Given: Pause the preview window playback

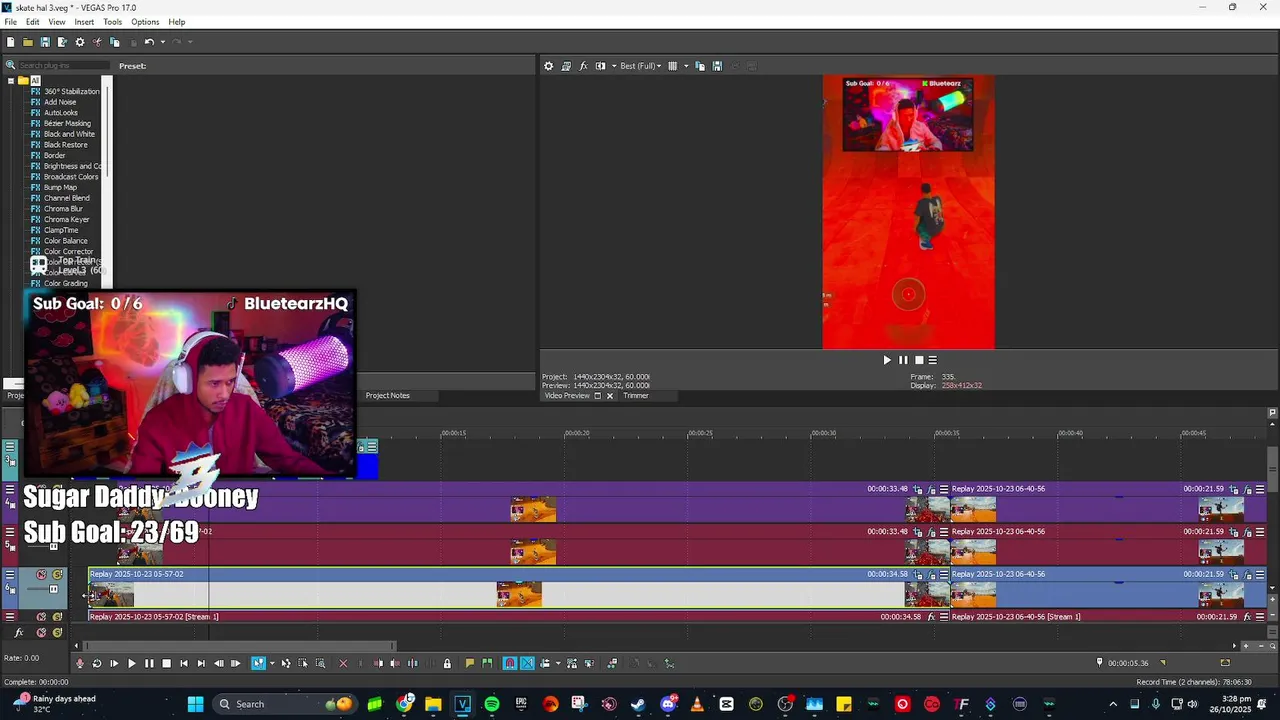Looking at the screenshot, I should pos(903,360).
